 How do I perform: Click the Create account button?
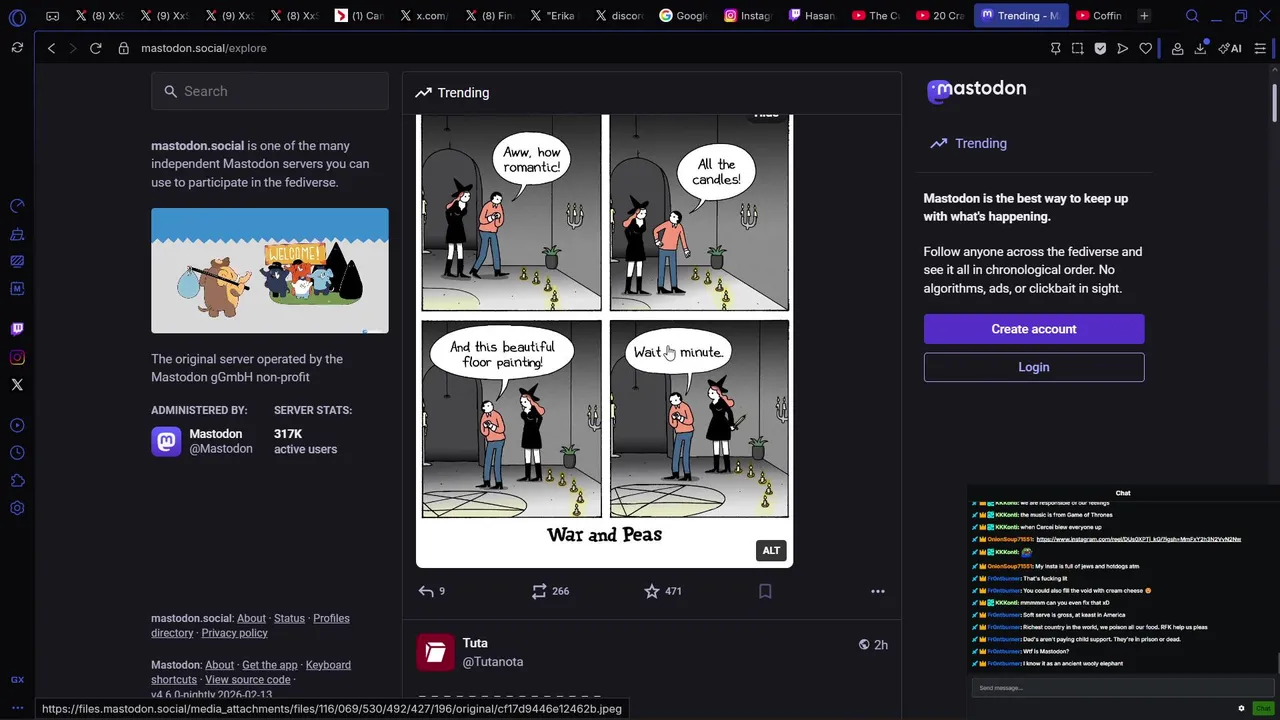[1034, 329]
